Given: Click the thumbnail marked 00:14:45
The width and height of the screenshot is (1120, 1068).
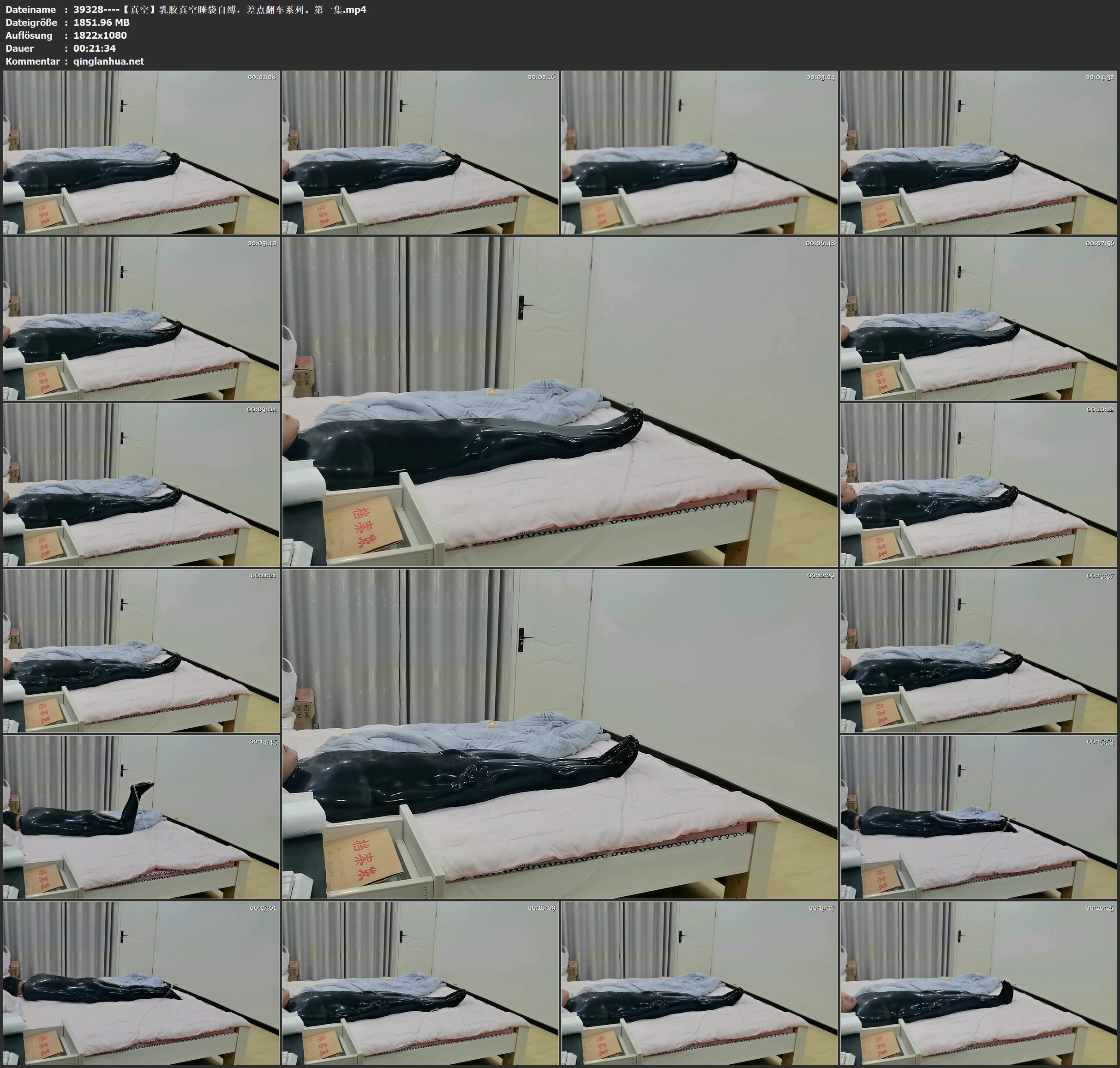Looking at the screenshot, I should coord(141,817).
